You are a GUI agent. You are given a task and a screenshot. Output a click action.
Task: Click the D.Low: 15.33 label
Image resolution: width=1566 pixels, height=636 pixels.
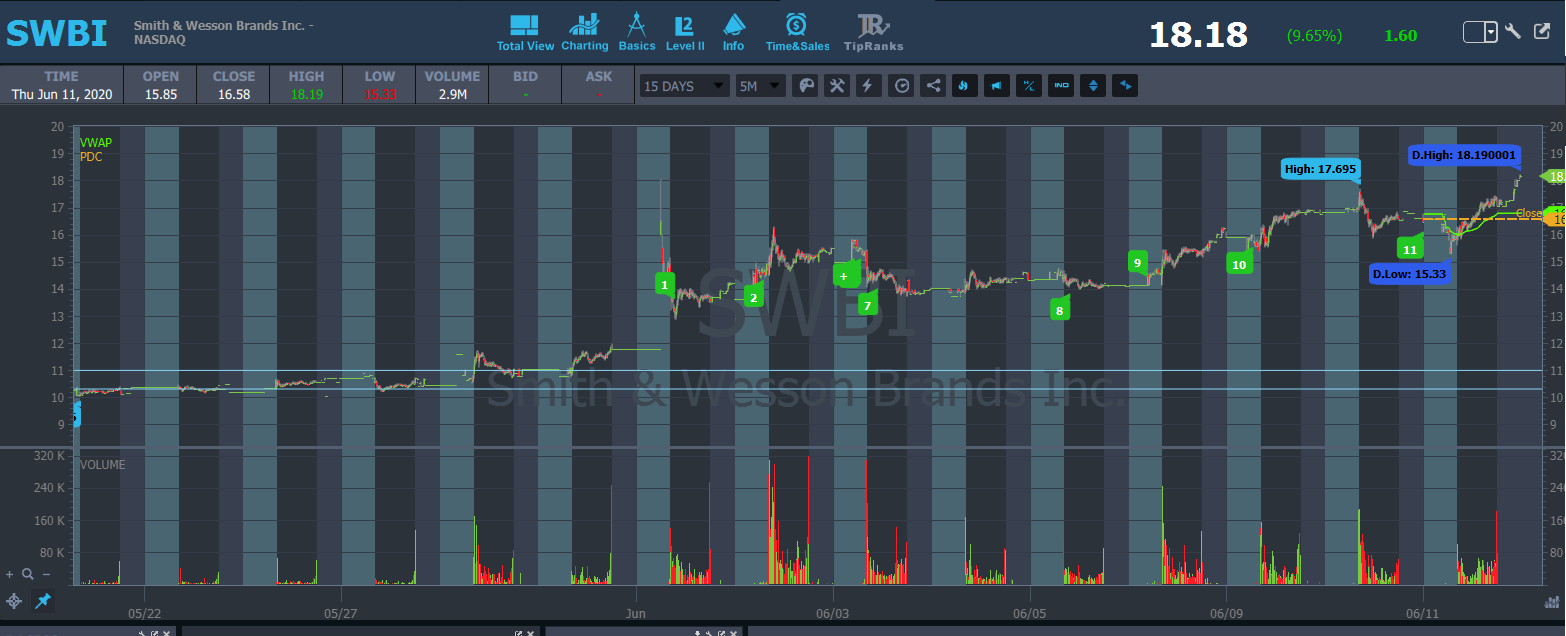pos(1410,274)
